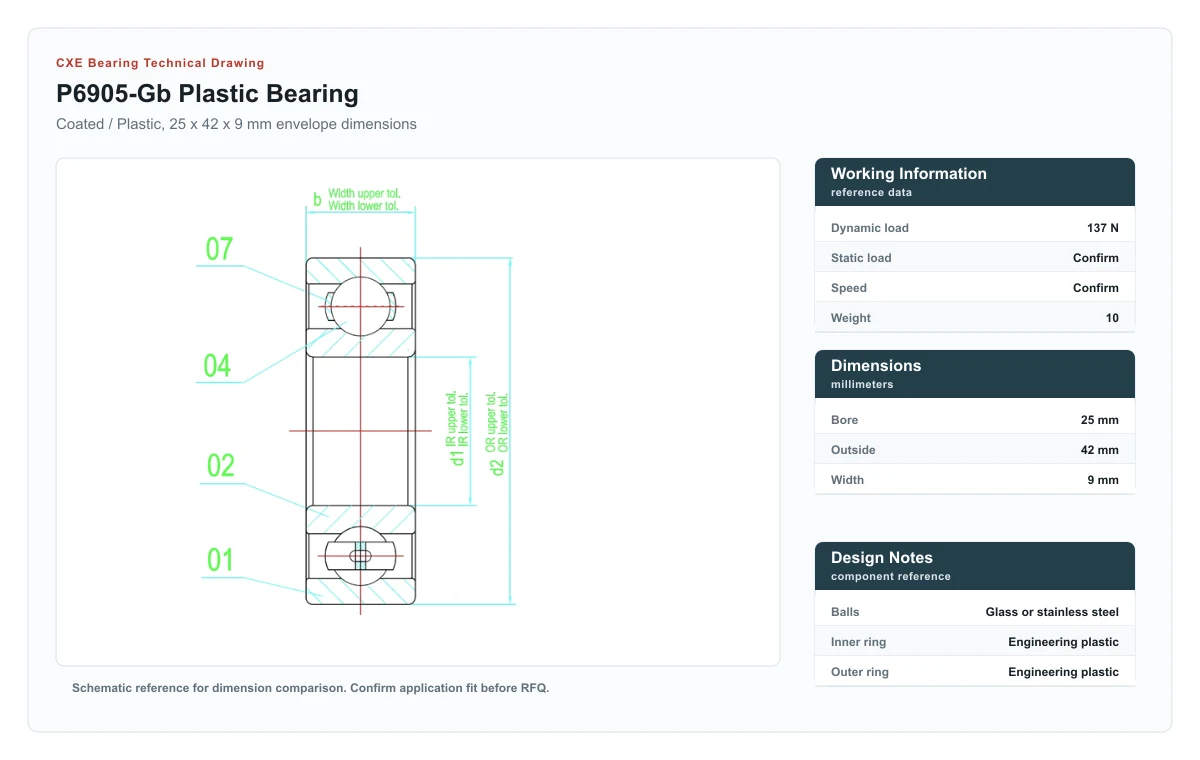Select the Dimensions panel header
The width and height of the screenshot is (1200, 760).
(x=975, y=374)
